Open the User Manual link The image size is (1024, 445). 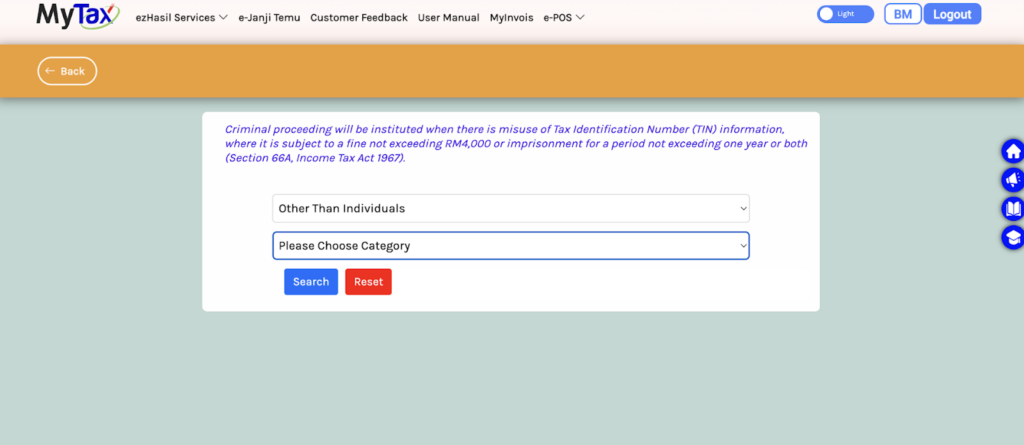tap(448, 17)
